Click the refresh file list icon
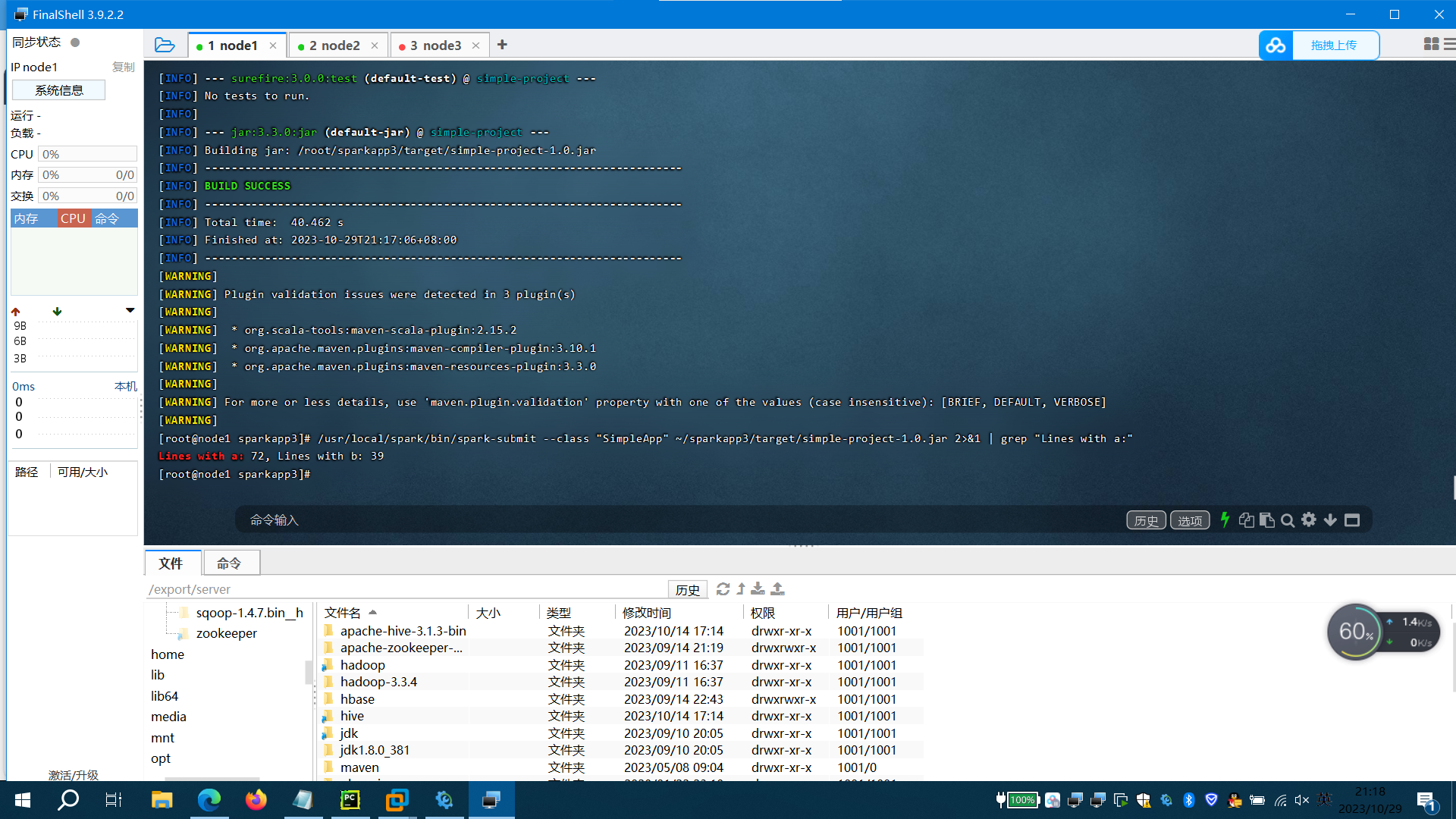The width and height of the screenshot is (1456, 819). coord(723,589)
